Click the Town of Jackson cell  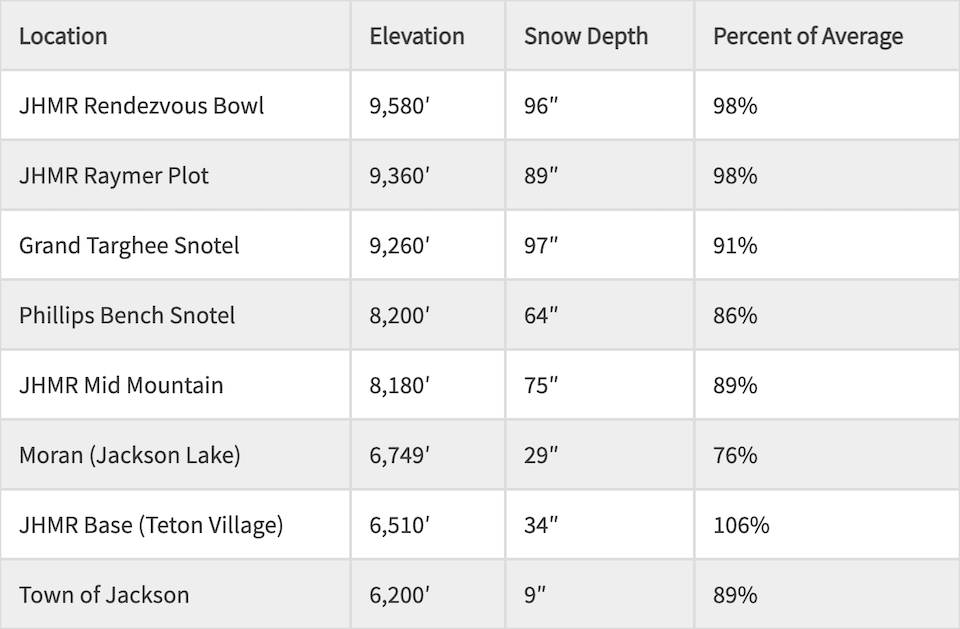click(x=104, y=595)
